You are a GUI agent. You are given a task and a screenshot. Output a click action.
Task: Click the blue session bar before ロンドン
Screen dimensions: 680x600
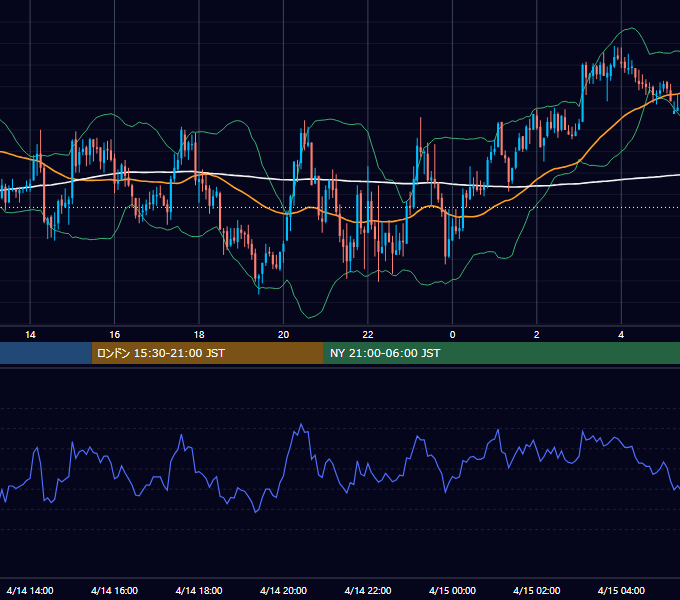[46, 353]
